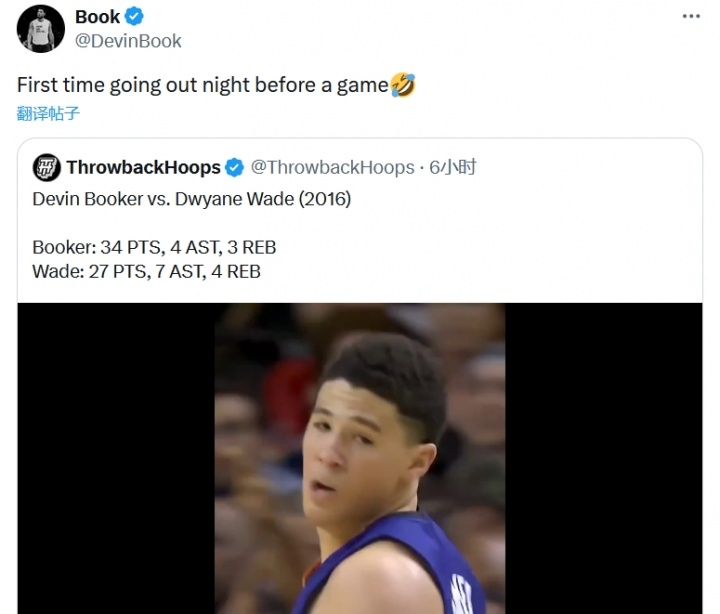Click the ThrowbackHoops round logo avatar
Viewport: 720px width, 614px height.
[46, 167]
